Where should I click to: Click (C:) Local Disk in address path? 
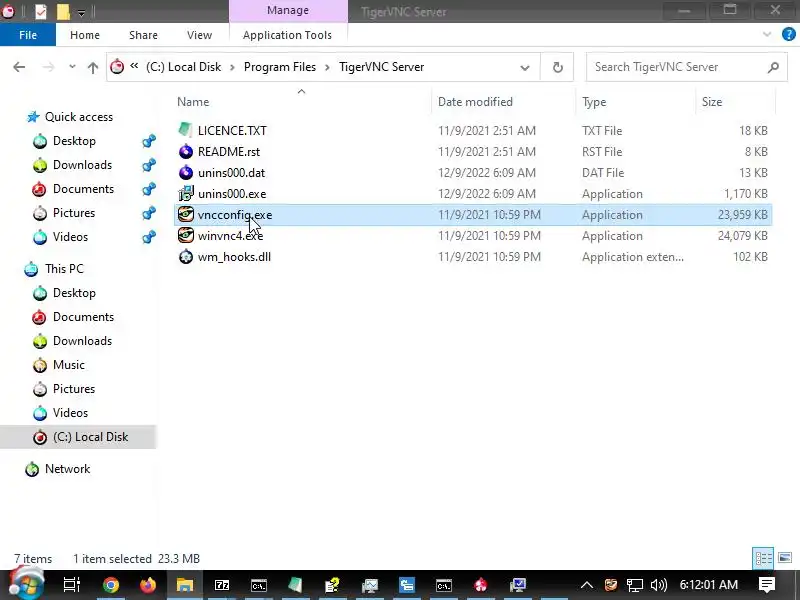(184, 67)
